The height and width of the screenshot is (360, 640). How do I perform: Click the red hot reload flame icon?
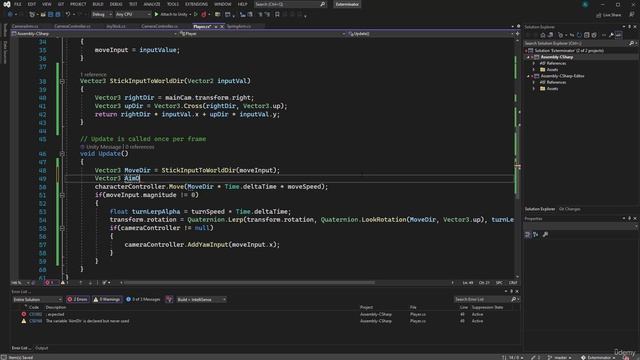pos(204,14)
